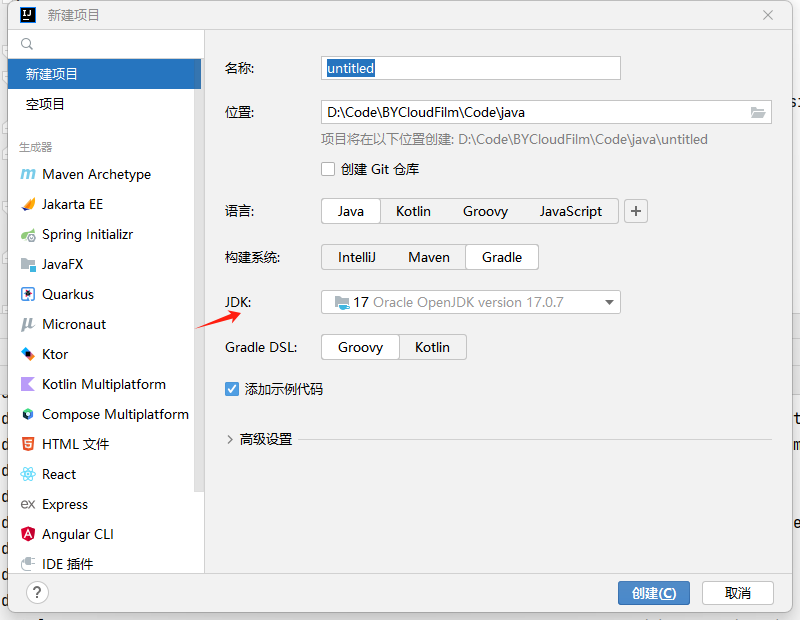Click the 创建(C) button
The height and width of the screenshot is (620, 800).
click(x=654, y=593)
